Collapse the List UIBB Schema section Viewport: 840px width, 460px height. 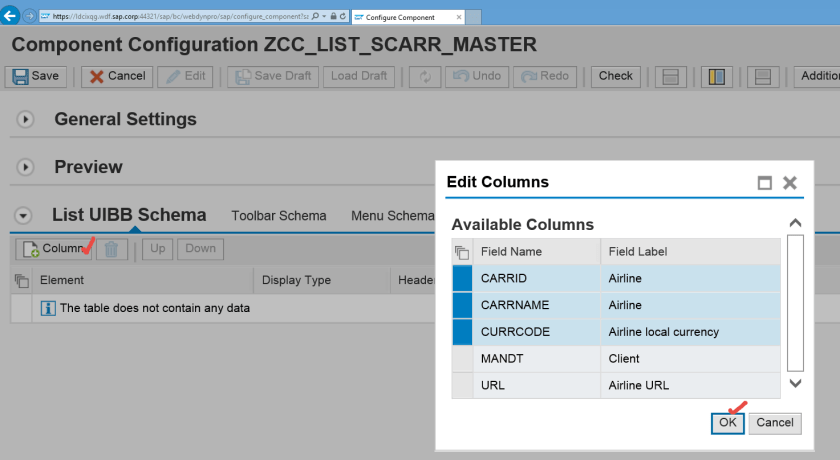[x=25, y=215]
